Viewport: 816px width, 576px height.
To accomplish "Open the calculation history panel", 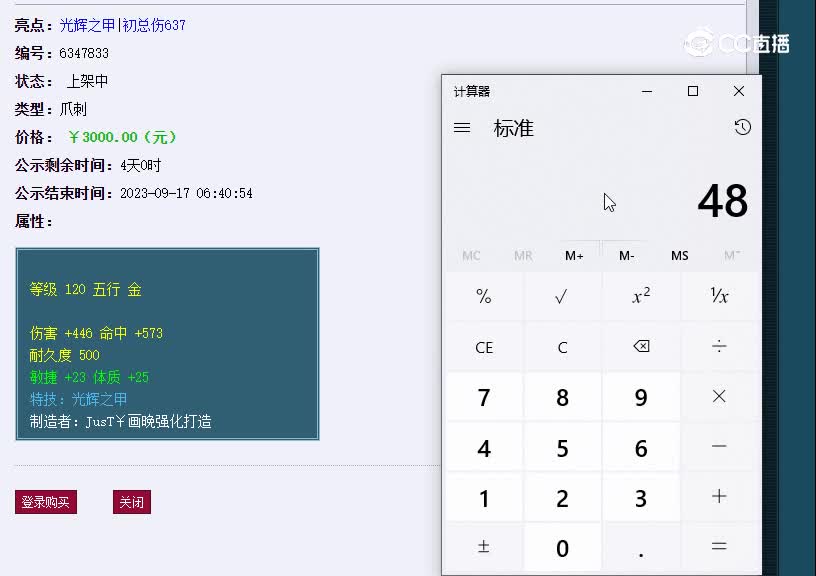I will (741, 127).
